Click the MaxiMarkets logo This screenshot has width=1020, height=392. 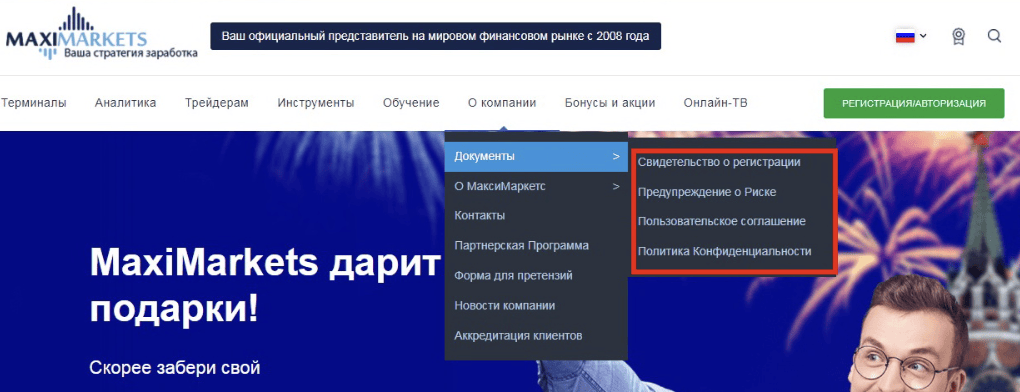(x=101, y=34)
